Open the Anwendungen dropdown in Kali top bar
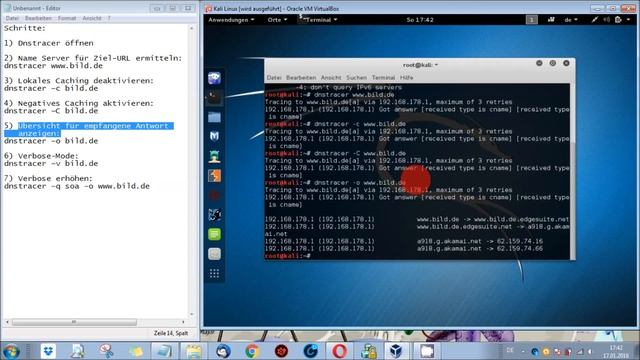The width and height of the screenshot is (640, 360). (231, 20)
